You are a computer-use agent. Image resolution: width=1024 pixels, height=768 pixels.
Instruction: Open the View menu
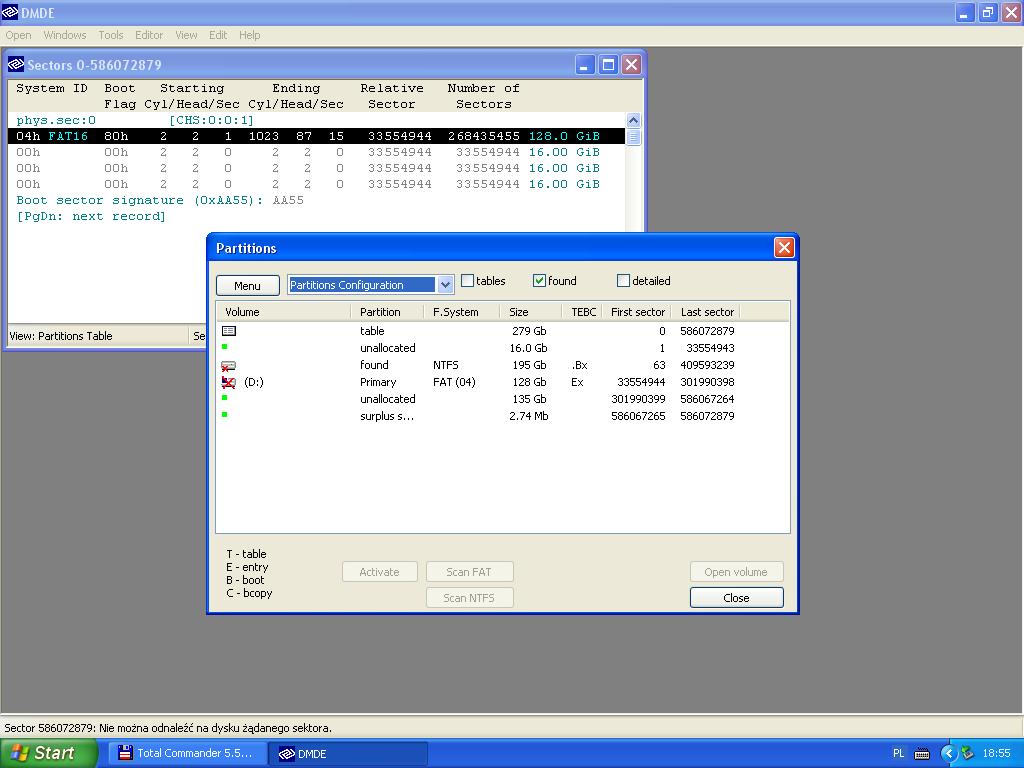click(x=186, y=35)
